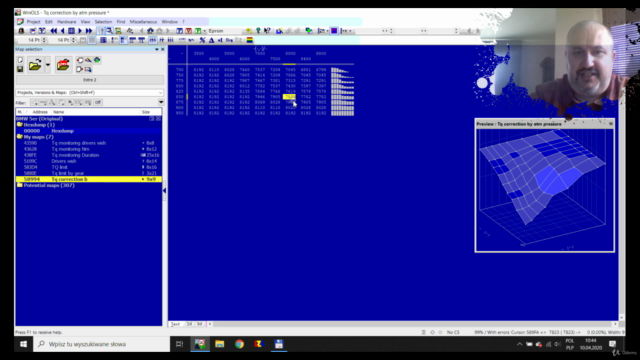Click the large open folder icon
Screen dimensions: 640x360
(35, 64)
